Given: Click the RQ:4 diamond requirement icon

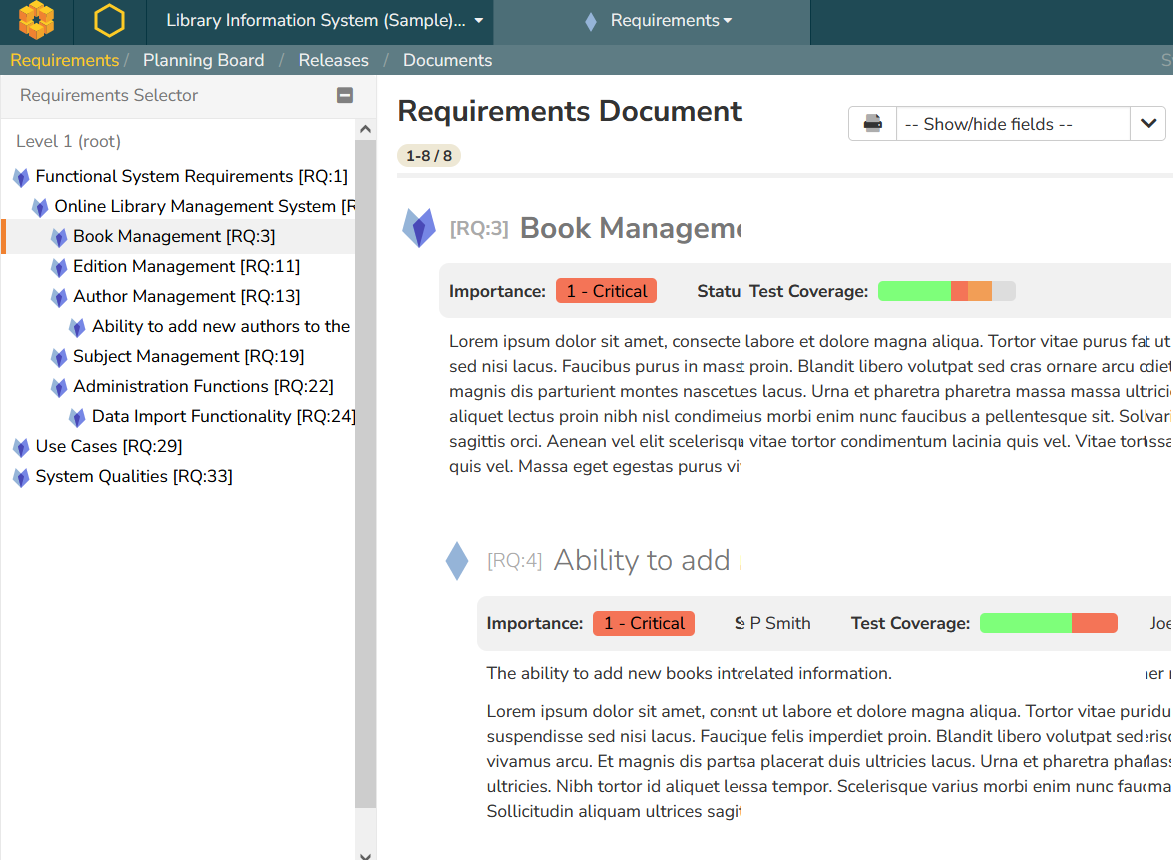Looking at the screenshot, I should pyautogui.click(x=457, y=561).
